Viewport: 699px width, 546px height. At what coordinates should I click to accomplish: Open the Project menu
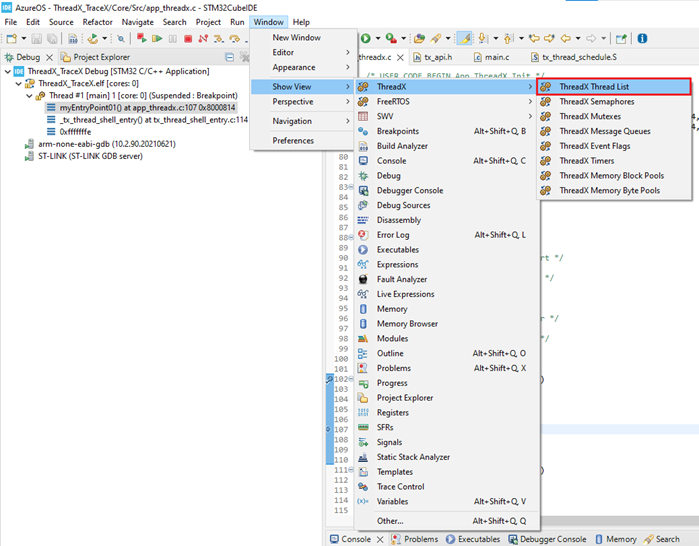[x=208, y=22]
